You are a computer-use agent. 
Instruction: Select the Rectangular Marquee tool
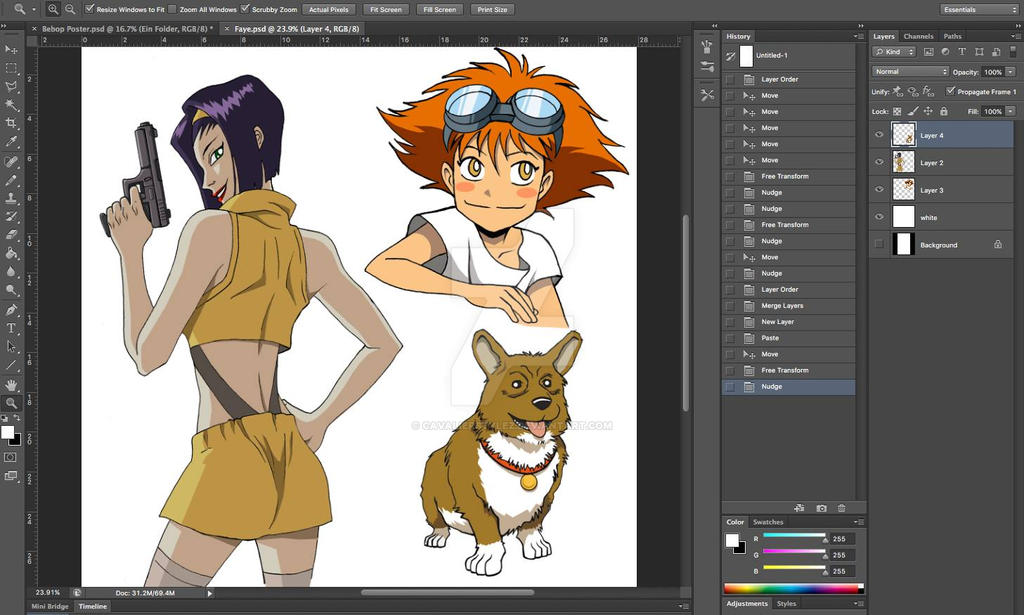tap(11, 68)
